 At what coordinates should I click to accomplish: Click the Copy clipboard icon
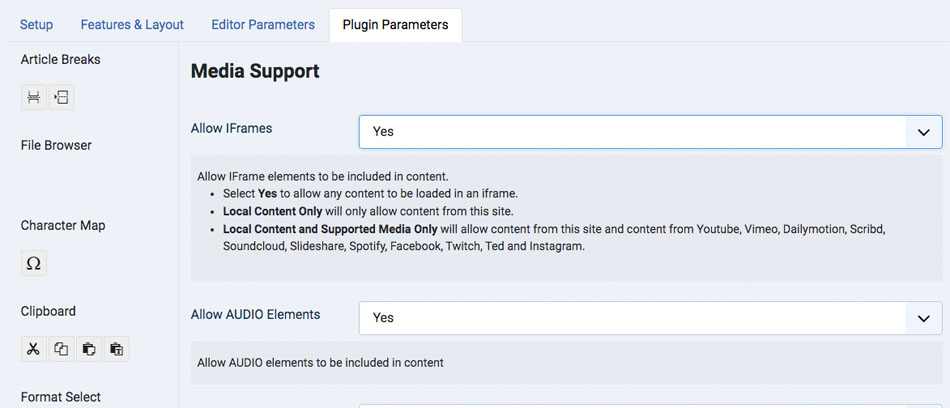pyautogui.click(x=61, y=349)
